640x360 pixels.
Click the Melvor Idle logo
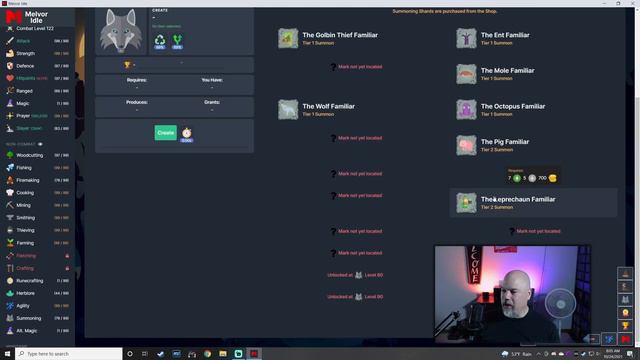click(27, 17)
